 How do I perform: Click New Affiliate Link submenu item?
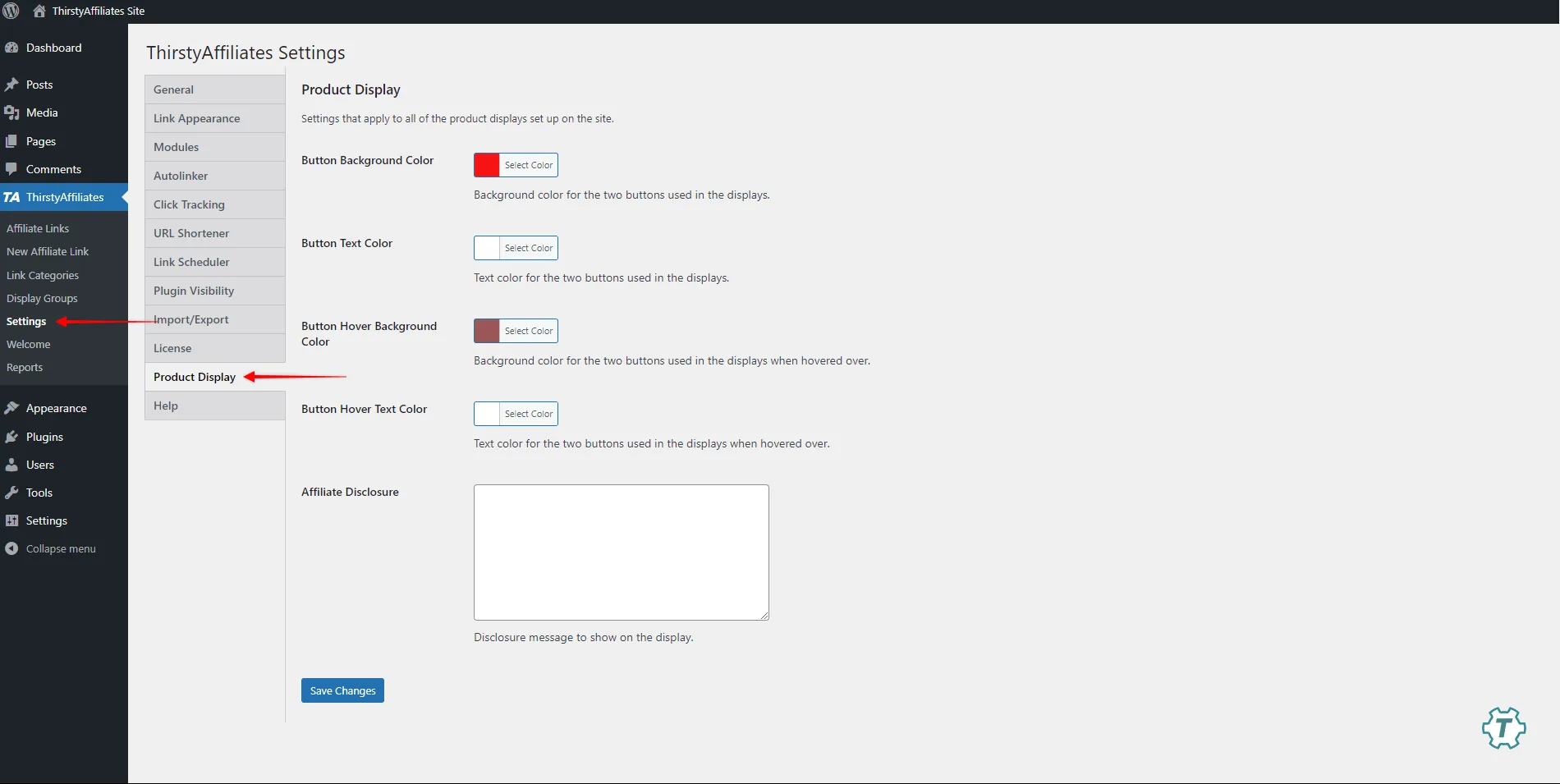(48, 251)
